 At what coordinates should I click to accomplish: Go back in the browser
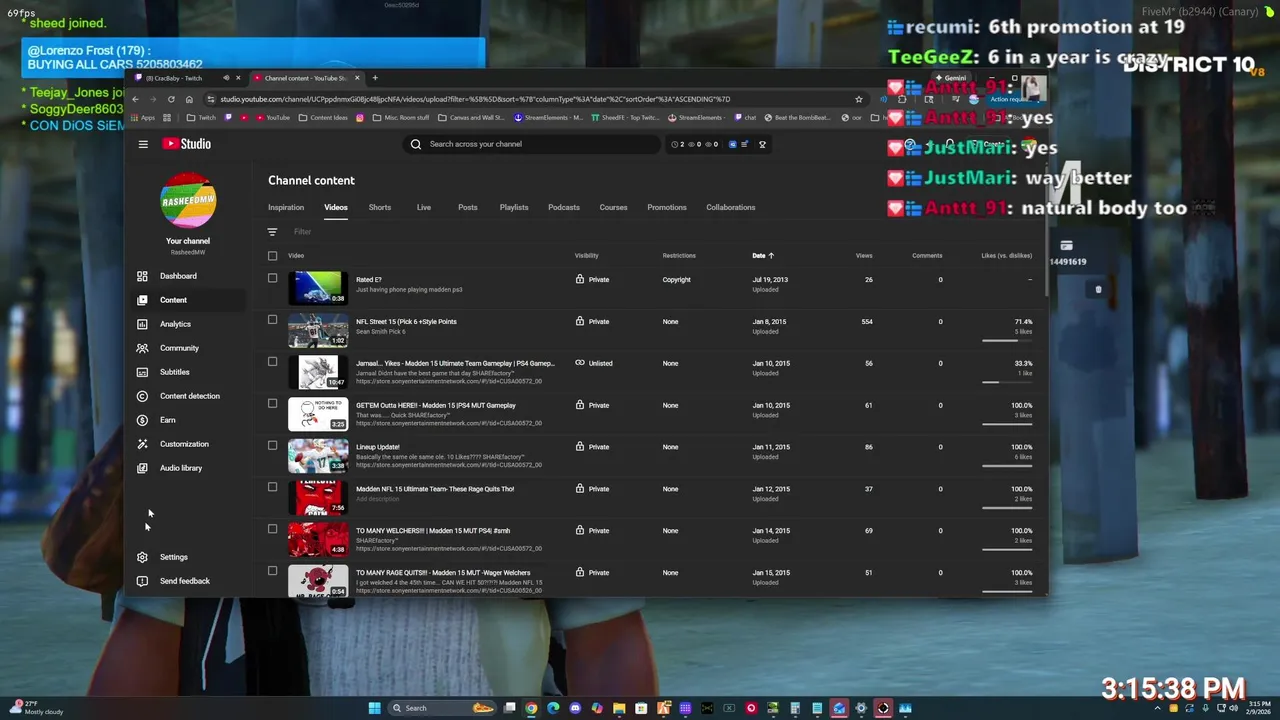pos(135,99)
